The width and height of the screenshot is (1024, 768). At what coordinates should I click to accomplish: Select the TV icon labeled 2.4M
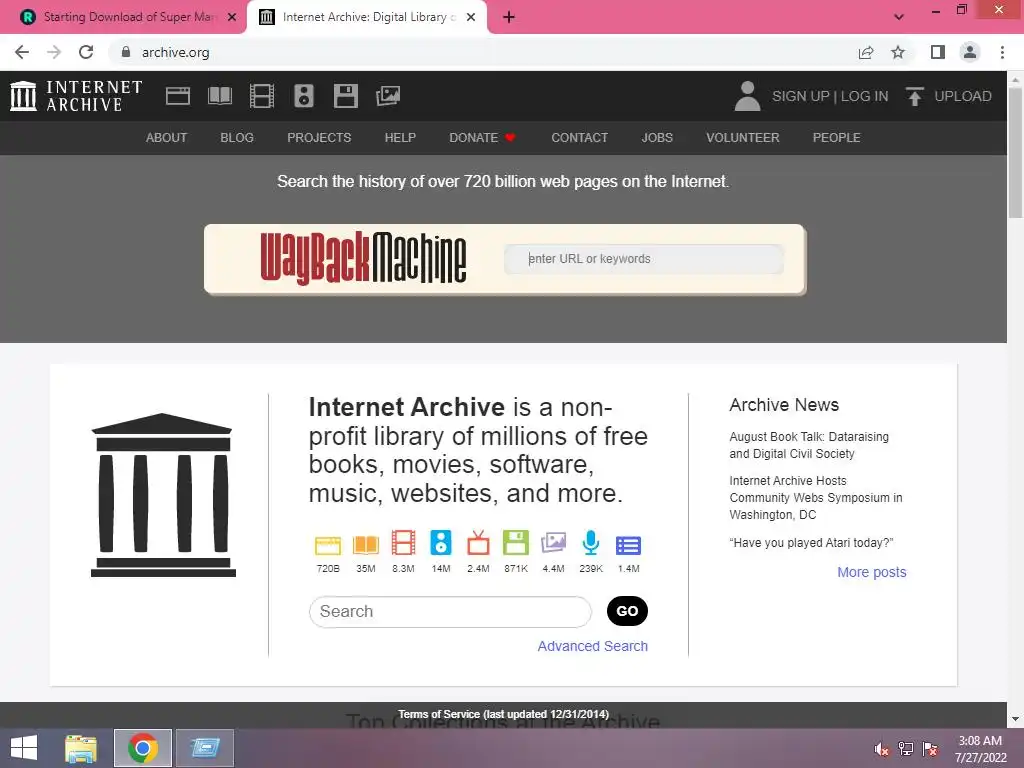[478, 543]
